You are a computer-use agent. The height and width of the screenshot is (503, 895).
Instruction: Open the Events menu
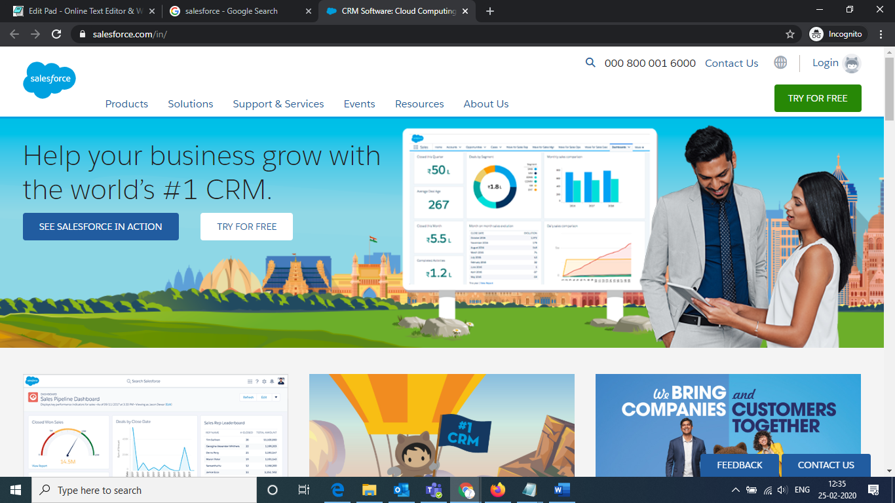[x=359, y=104]
